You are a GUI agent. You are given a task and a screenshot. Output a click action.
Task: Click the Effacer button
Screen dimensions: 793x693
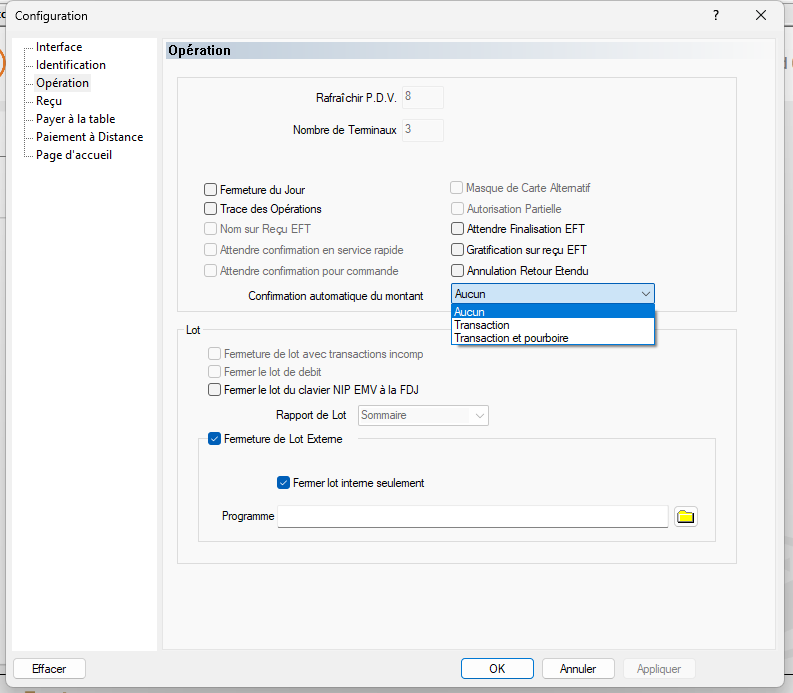click(x=49, y=668)
